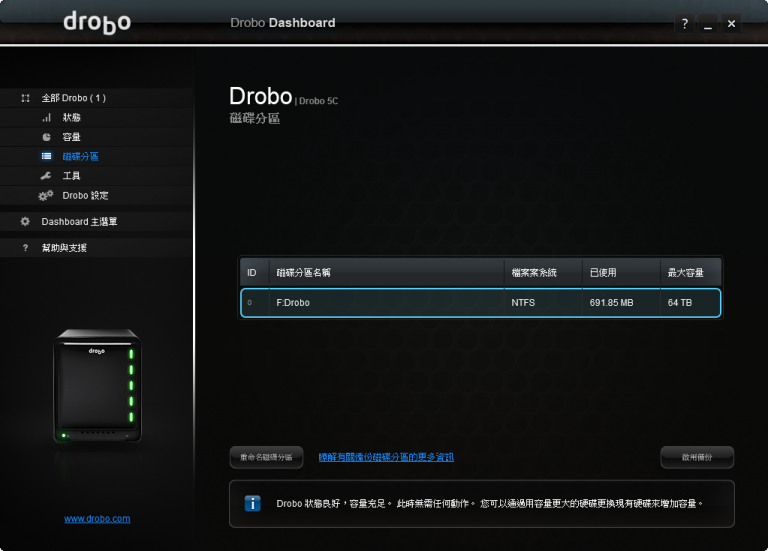The image size is (768, 551).
Task: Open 幫助與支援 help and support
Action: (x=64, y=248)
